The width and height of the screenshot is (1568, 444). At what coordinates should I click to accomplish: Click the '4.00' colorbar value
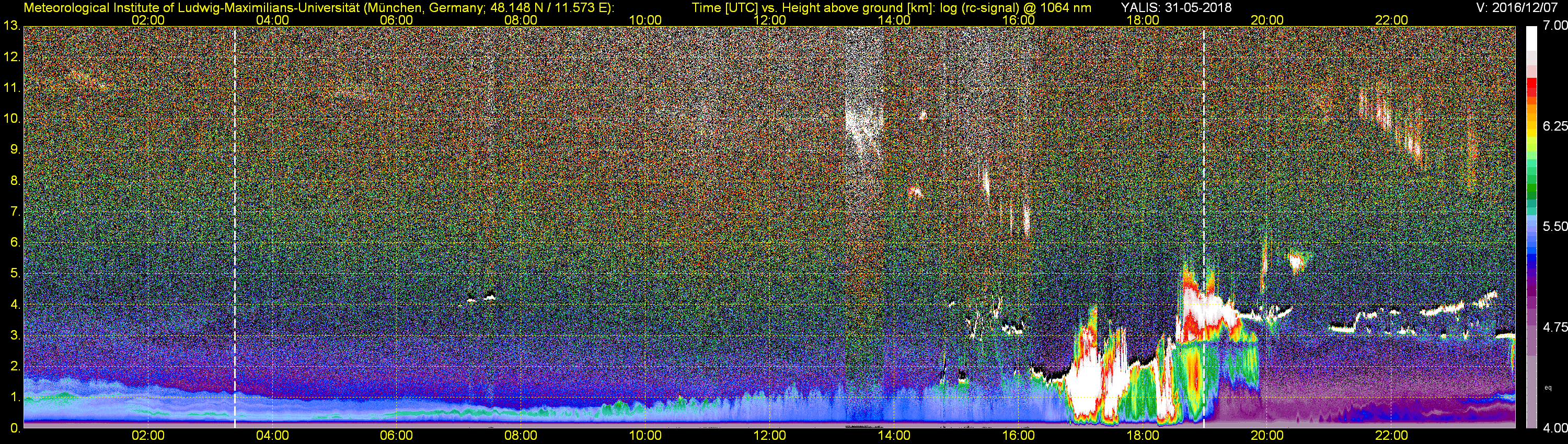point(1554,428)
